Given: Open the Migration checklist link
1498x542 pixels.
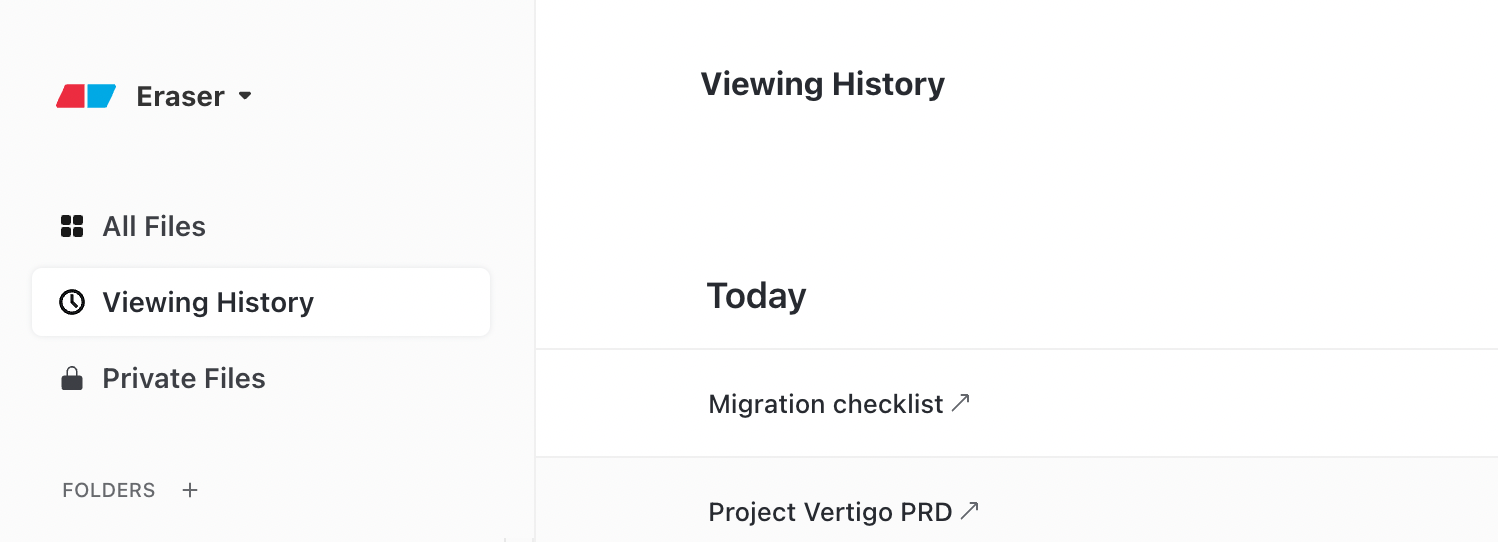Looking at the screenshot, I should 825,404.
